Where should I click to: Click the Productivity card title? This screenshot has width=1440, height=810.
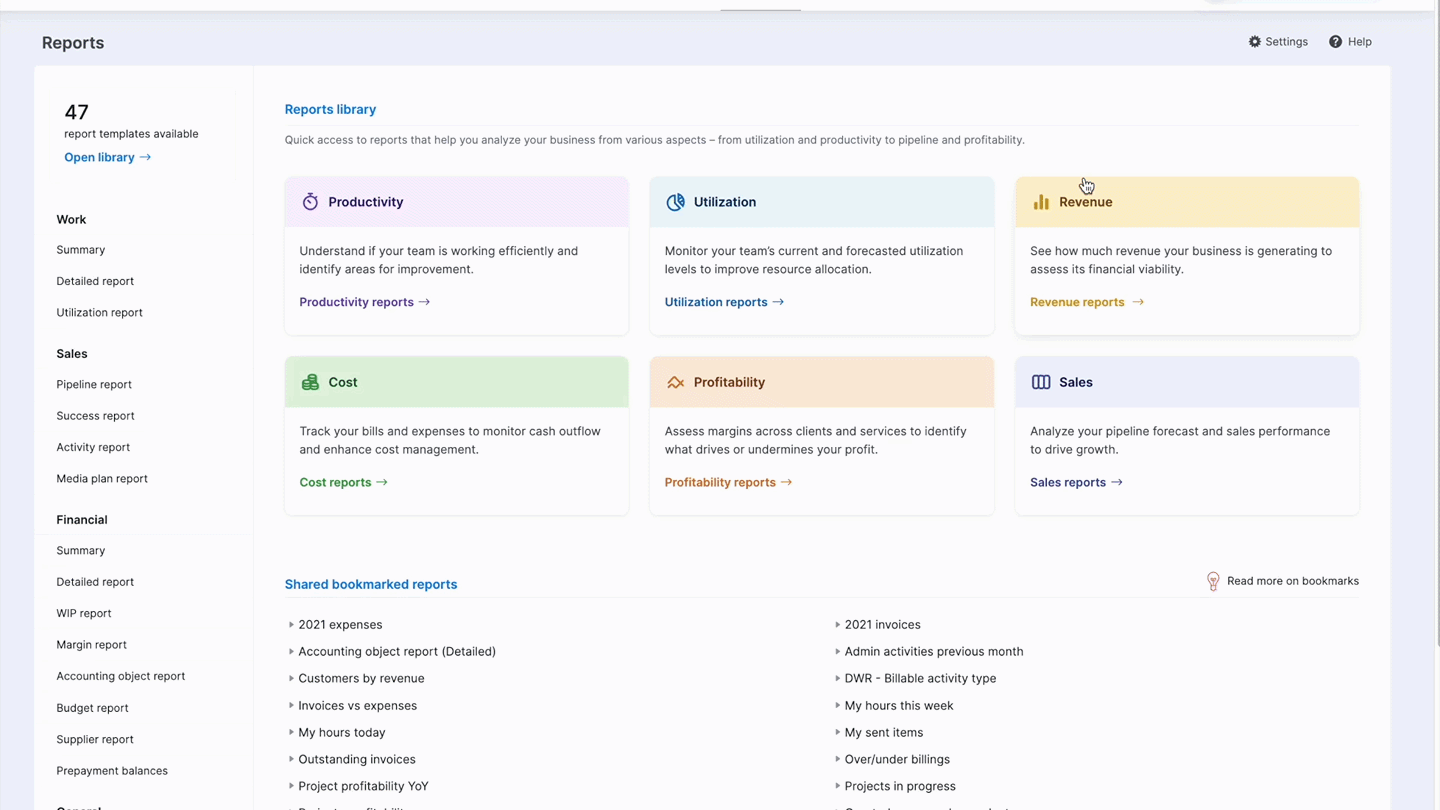366,202
